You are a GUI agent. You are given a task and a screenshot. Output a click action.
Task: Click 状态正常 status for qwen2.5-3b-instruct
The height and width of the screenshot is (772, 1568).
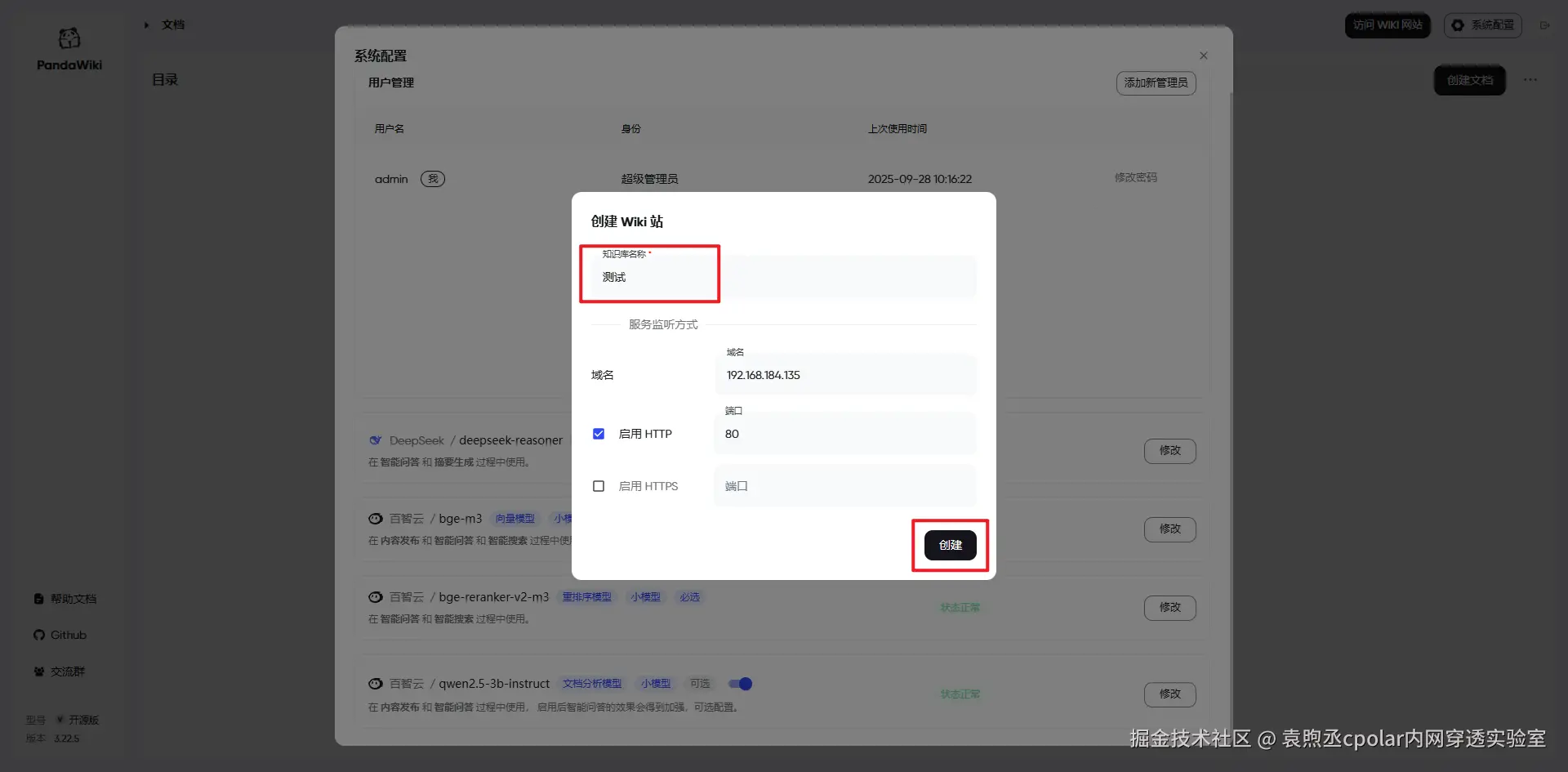(960, 694)
